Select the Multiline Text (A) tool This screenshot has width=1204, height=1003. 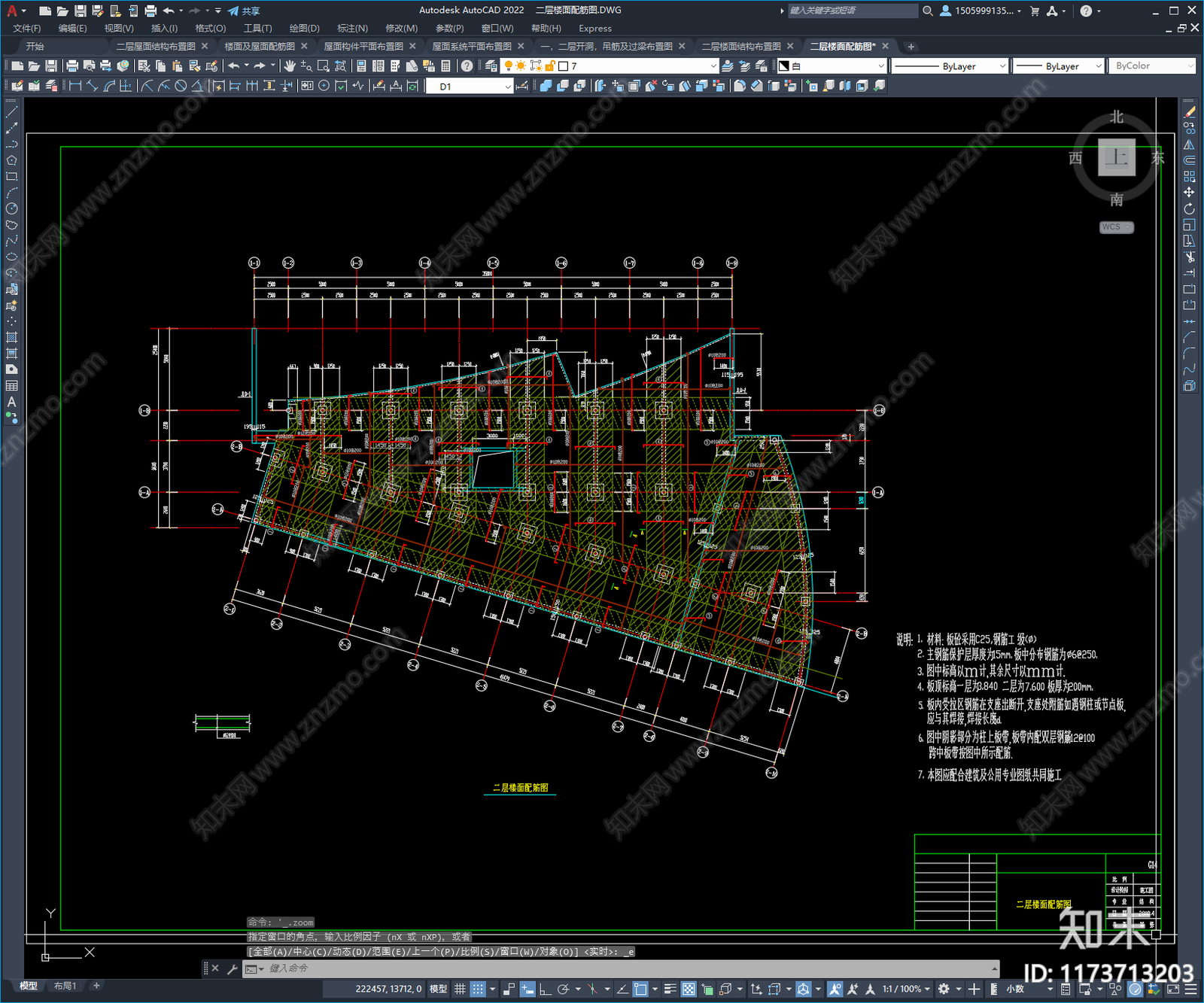coord(11,402)
